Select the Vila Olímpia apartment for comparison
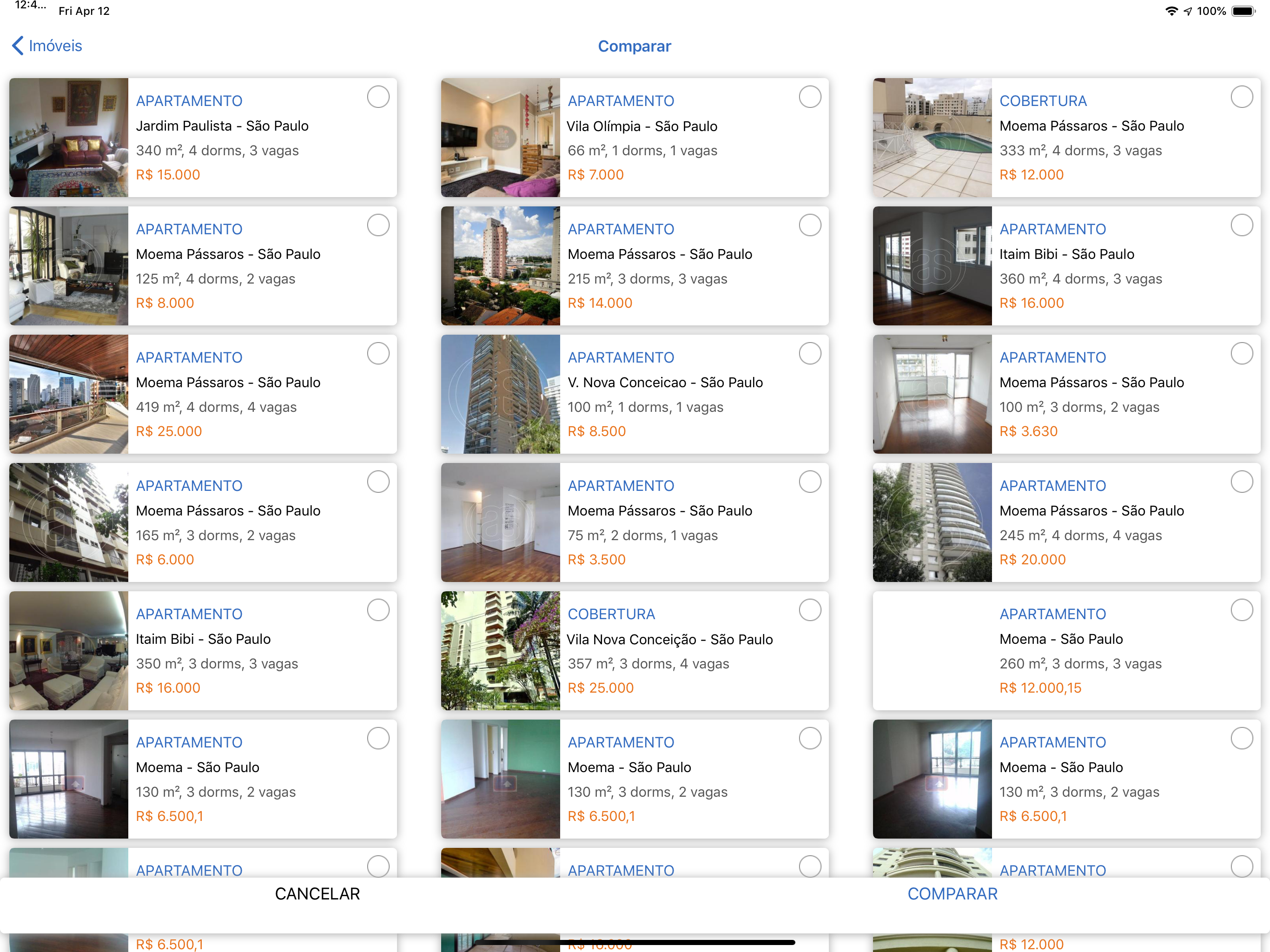 point(810,97)
